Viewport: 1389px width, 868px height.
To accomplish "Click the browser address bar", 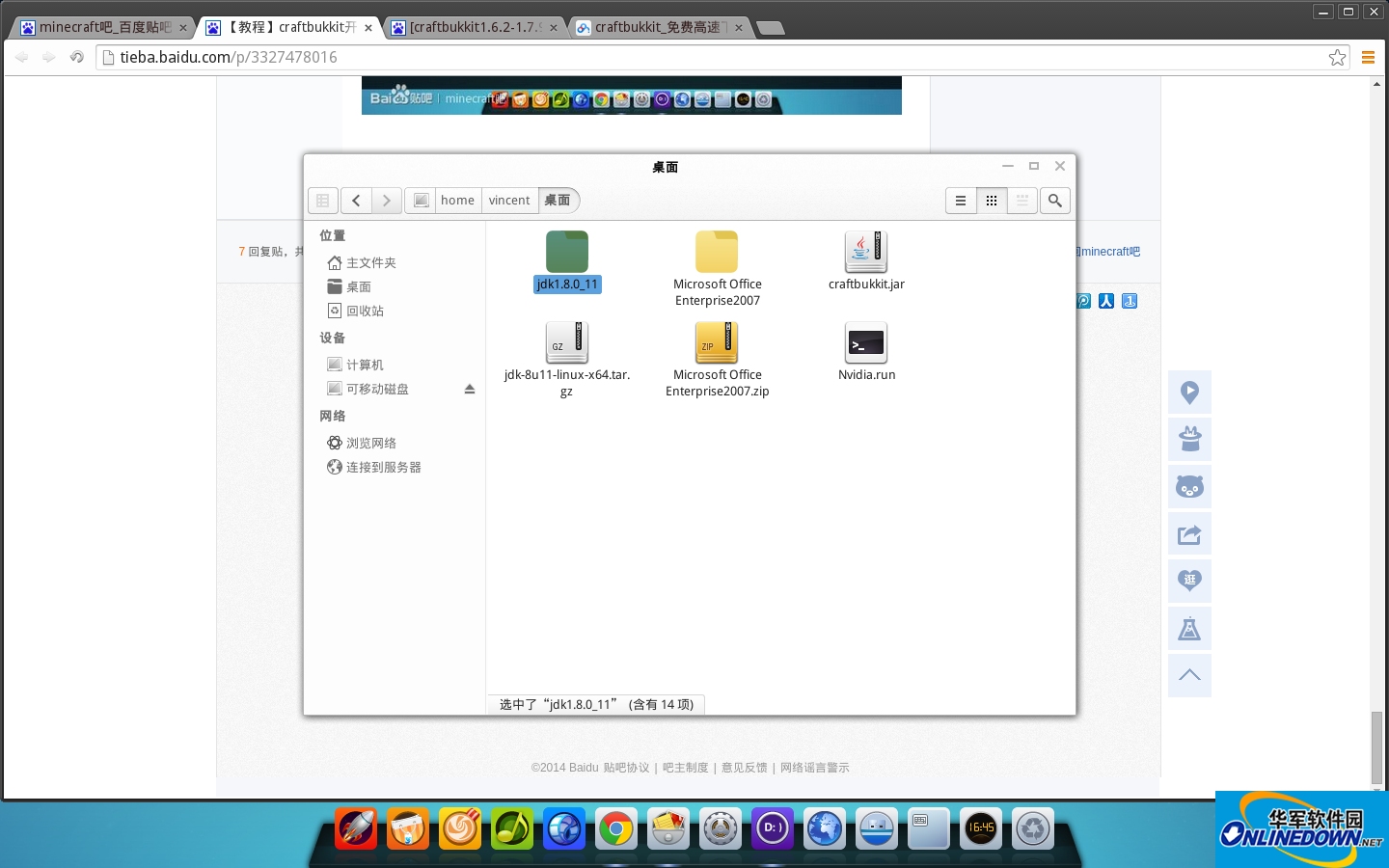I will [x=386, y=57].
